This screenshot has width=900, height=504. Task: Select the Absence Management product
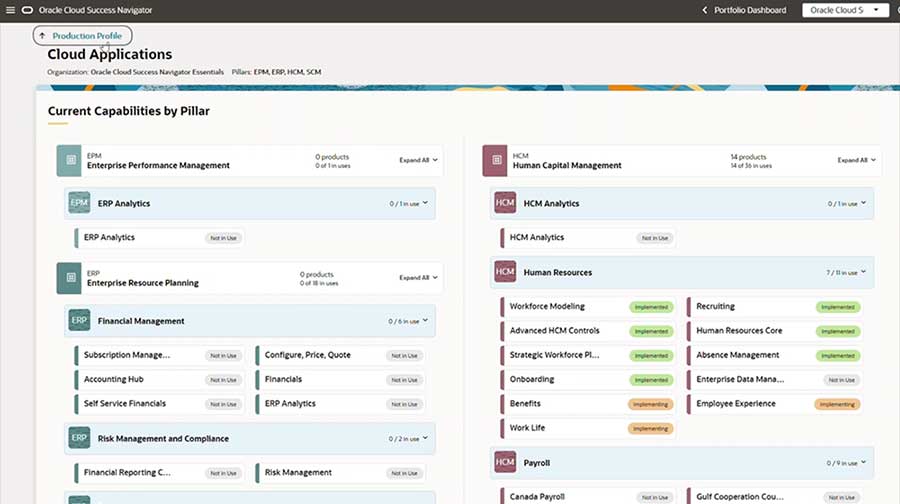click(774, 355)
